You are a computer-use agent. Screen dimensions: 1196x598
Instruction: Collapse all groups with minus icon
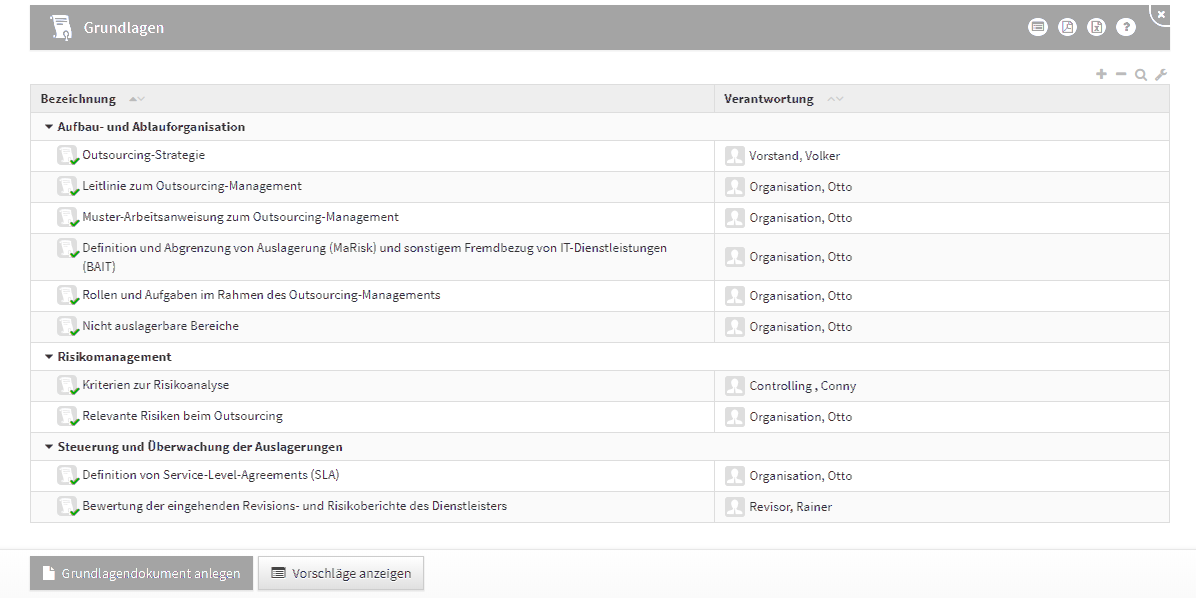[x=1121, y=74]
